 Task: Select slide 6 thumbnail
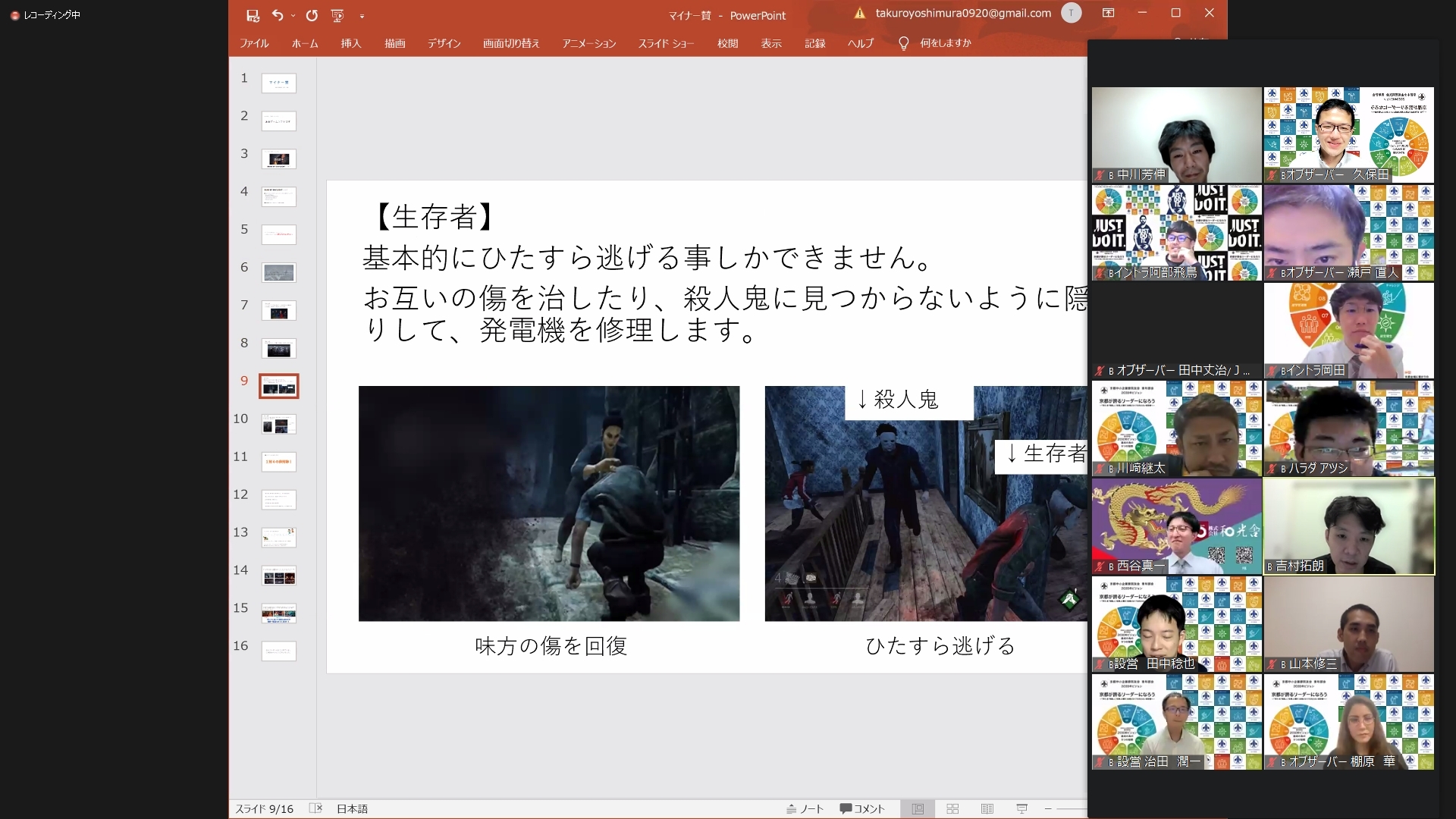tap(279, 272)
